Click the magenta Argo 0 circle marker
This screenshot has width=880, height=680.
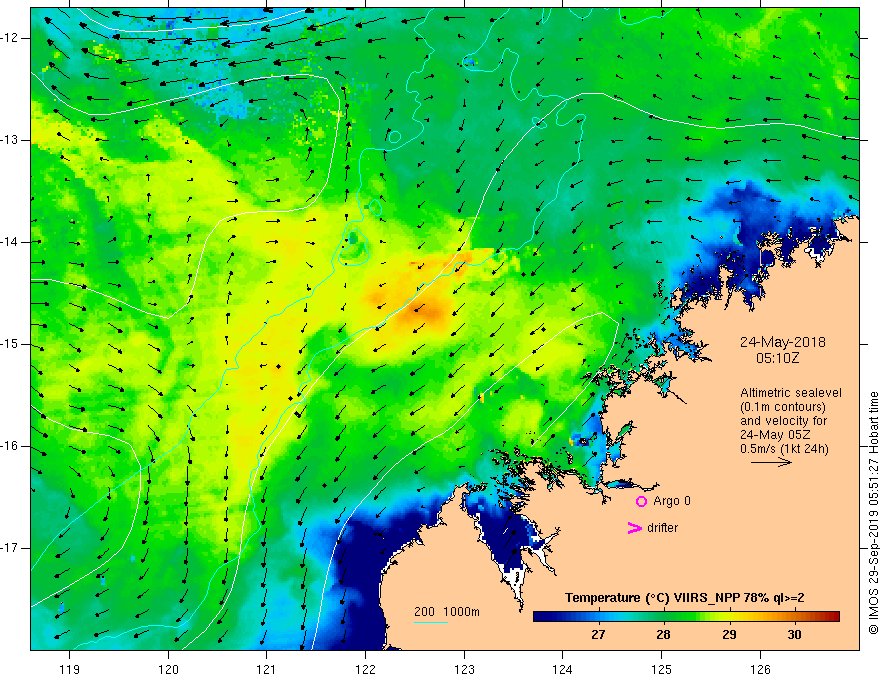pyautogui.click(x=641, y=501)
